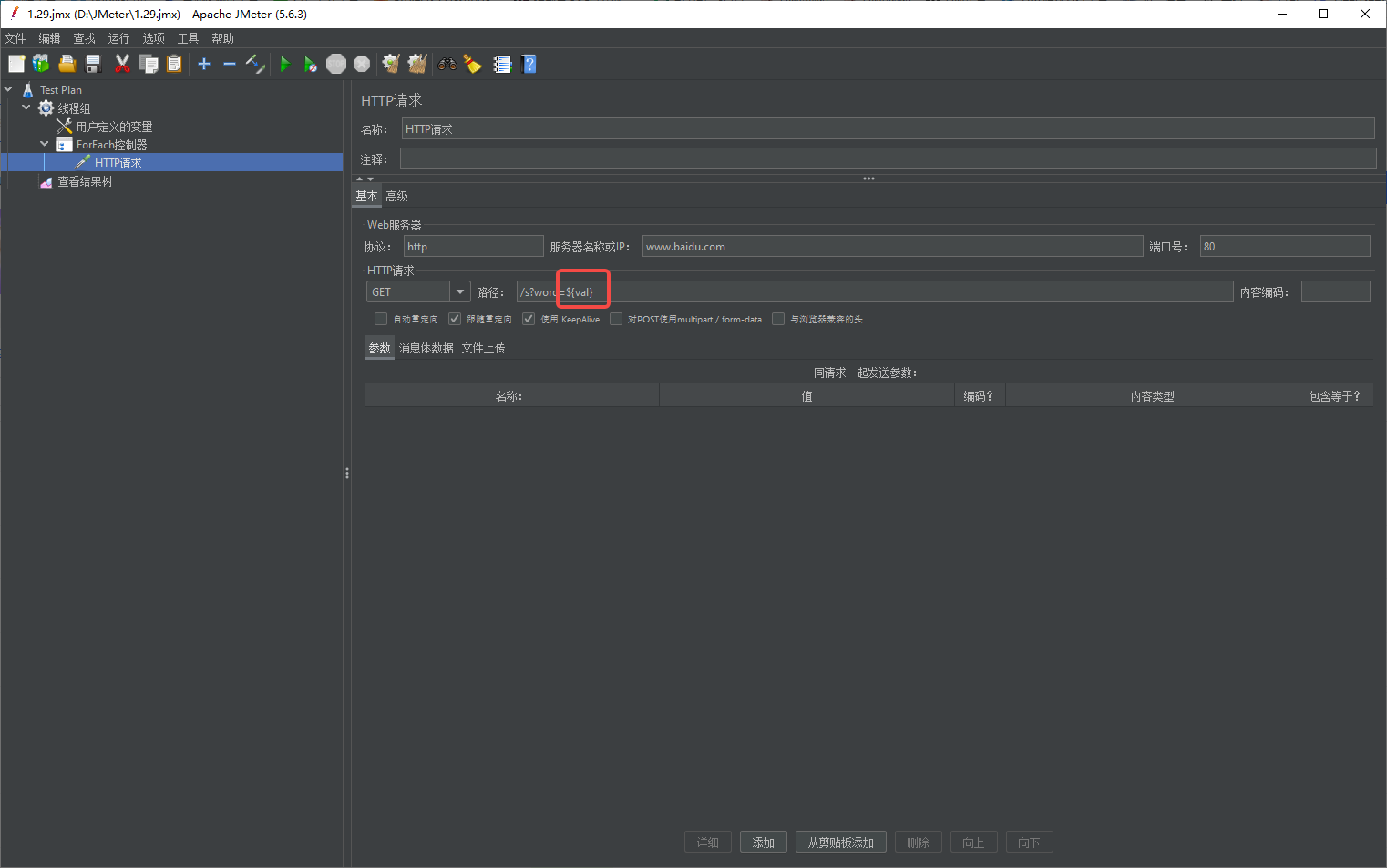Click the New test plan toolbar icon
Screen dimensions: 1387x868
click(x=16, y=64)
